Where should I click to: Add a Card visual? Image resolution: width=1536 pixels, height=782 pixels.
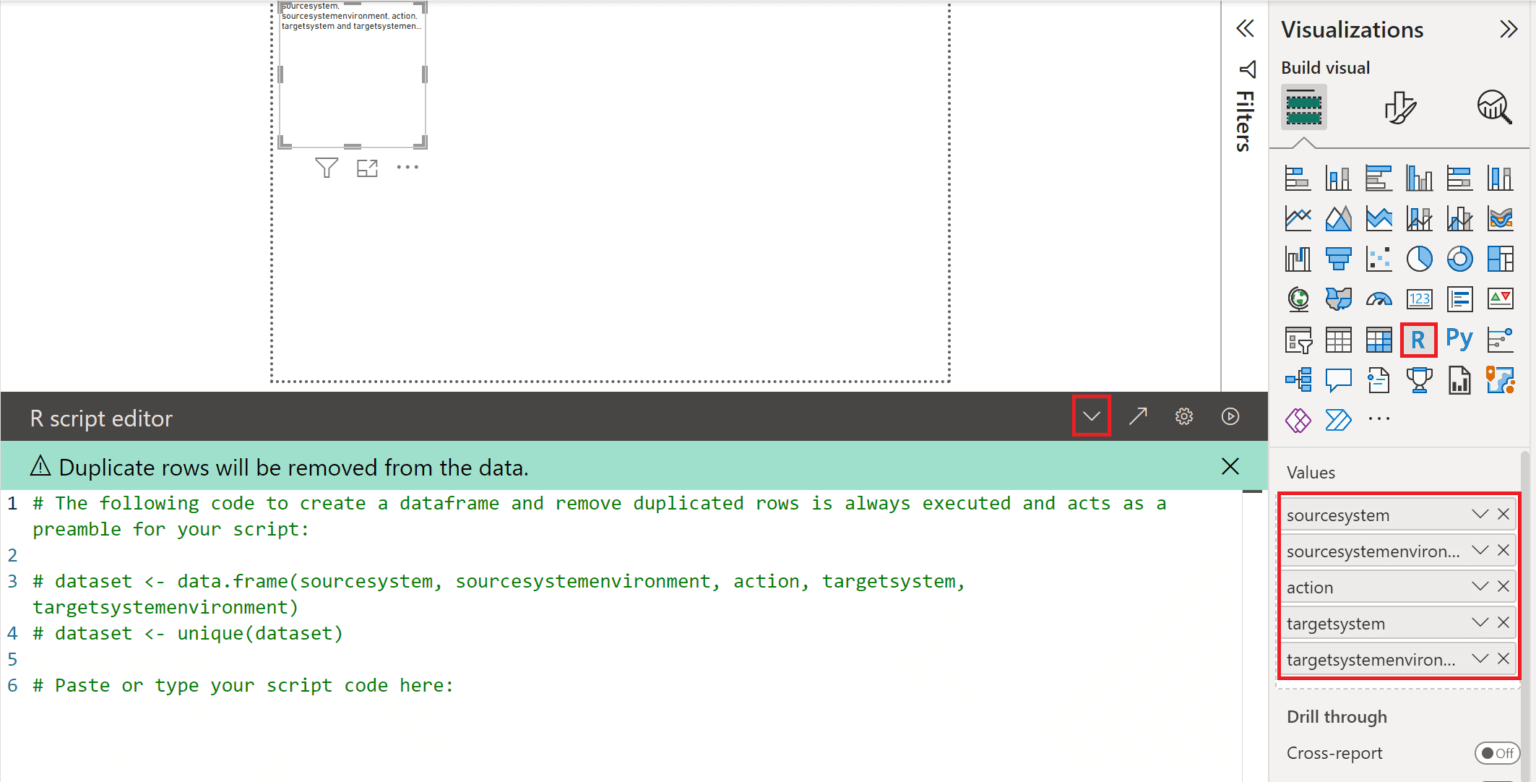(x=1419, y=298)
